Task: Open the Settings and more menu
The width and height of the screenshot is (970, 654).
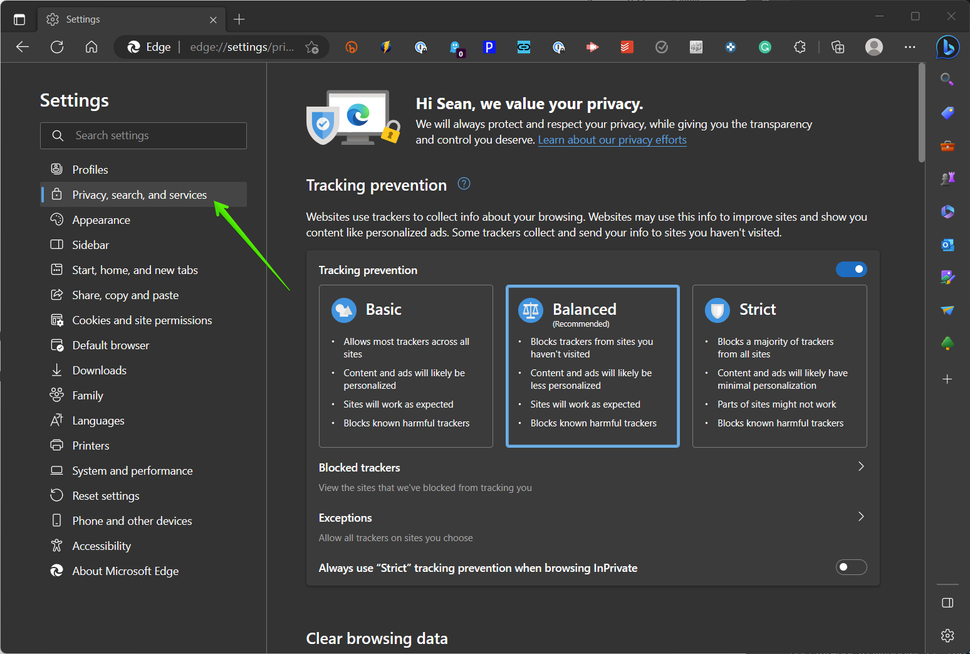Action: tap(909, 47)
